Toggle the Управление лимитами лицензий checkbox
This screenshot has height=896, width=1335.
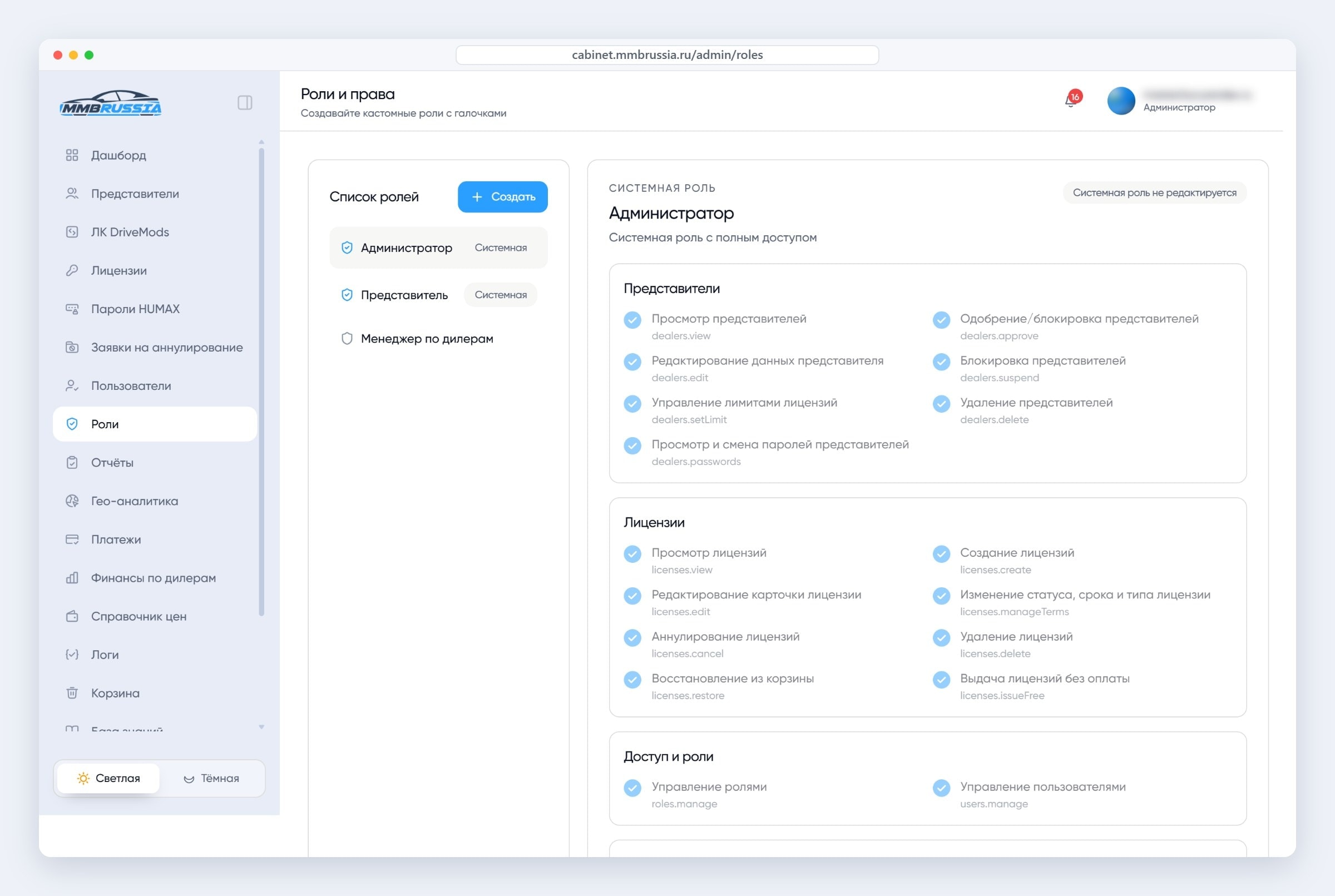632,403
